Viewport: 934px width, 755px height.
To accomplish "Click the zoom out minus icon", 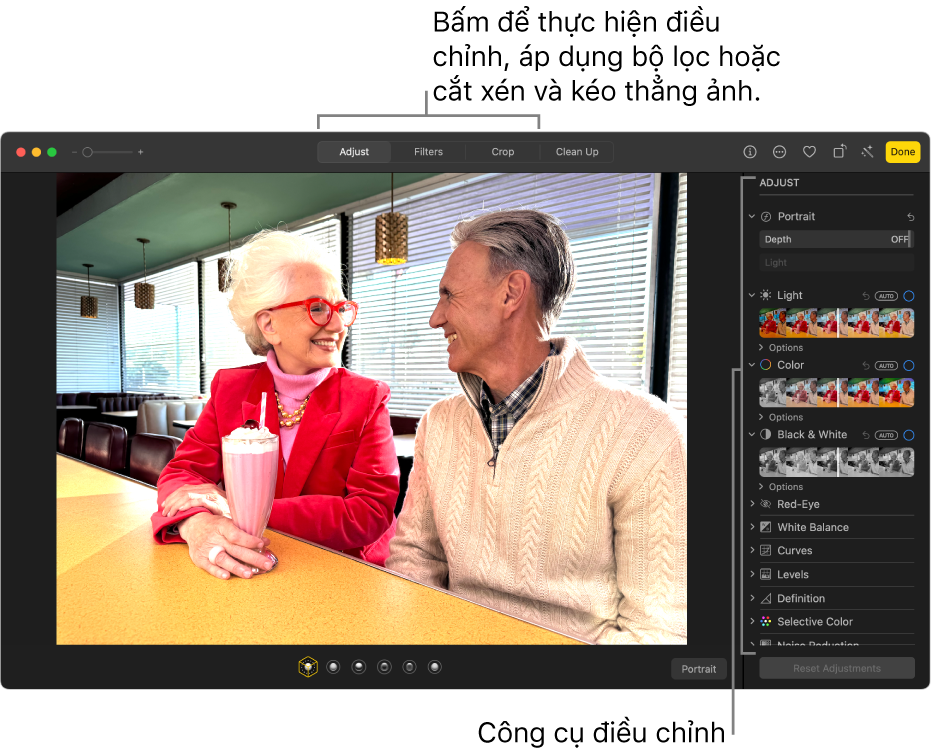I will click(x=74, y=153).
